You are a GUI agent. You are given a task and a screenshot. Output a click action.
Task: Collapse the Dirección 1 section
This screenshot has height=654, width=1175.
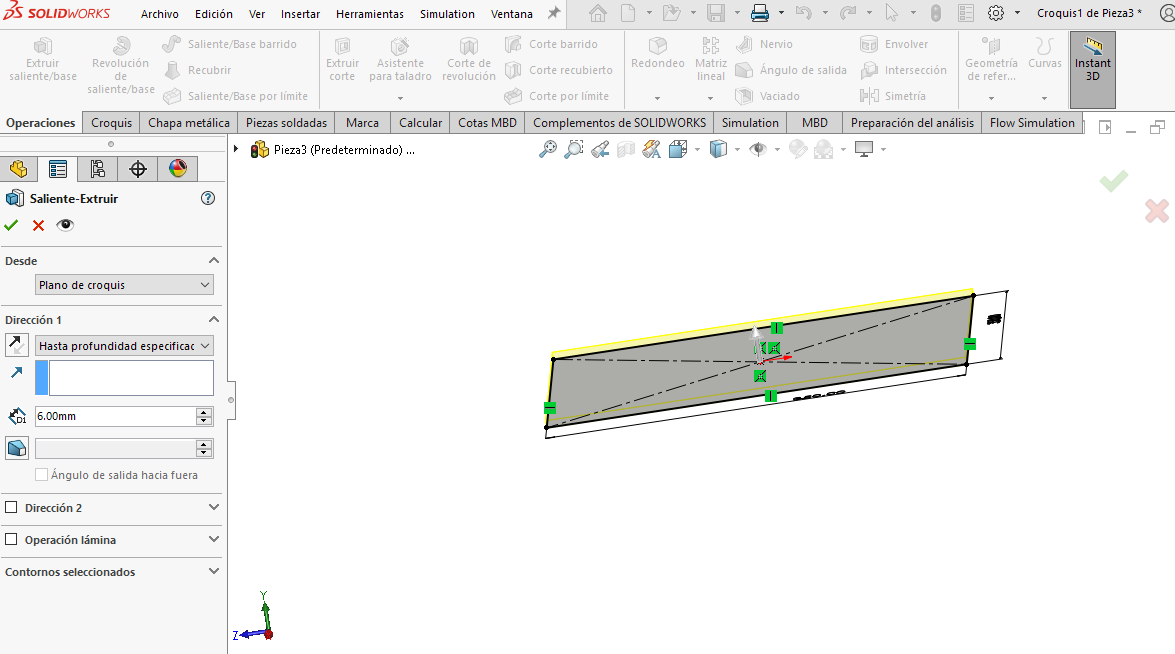214,320
